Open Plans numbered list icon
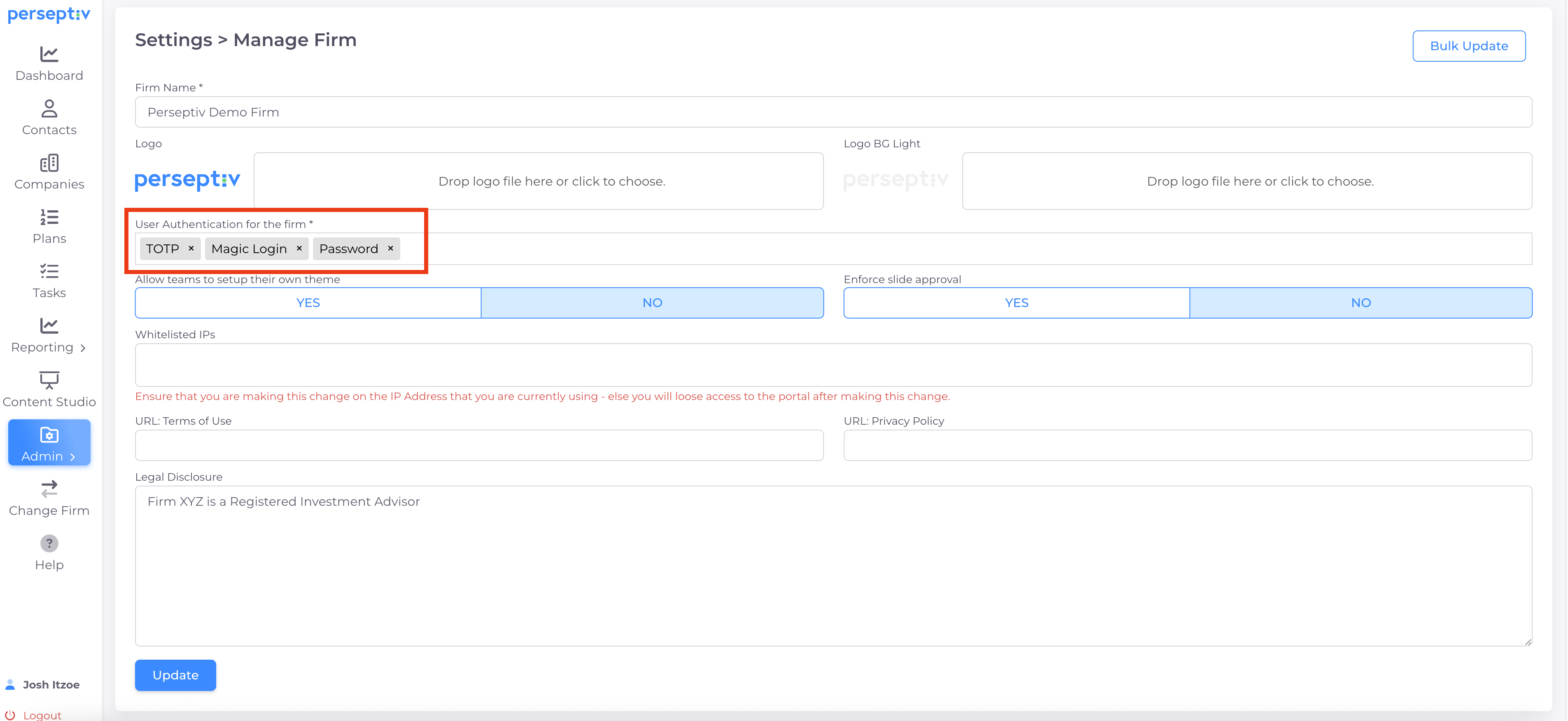1568x721 pixels. click(49, 217)
